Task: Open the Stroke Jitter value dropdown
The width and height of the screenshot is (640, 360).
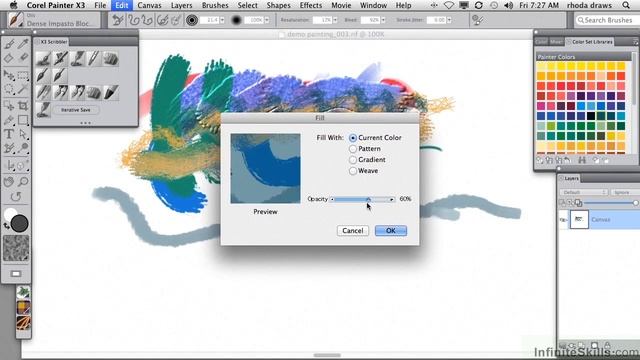Action: 449,20
